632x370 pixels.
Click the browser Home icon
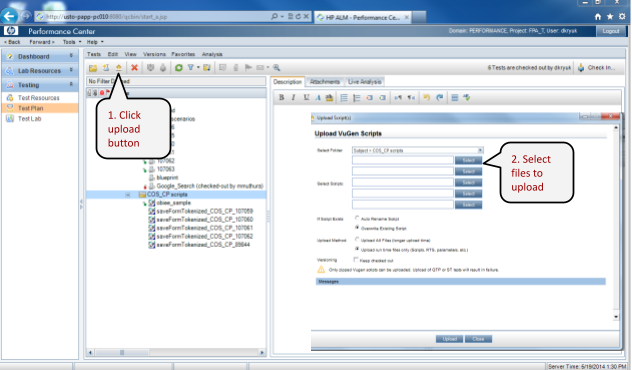point(598,17)
